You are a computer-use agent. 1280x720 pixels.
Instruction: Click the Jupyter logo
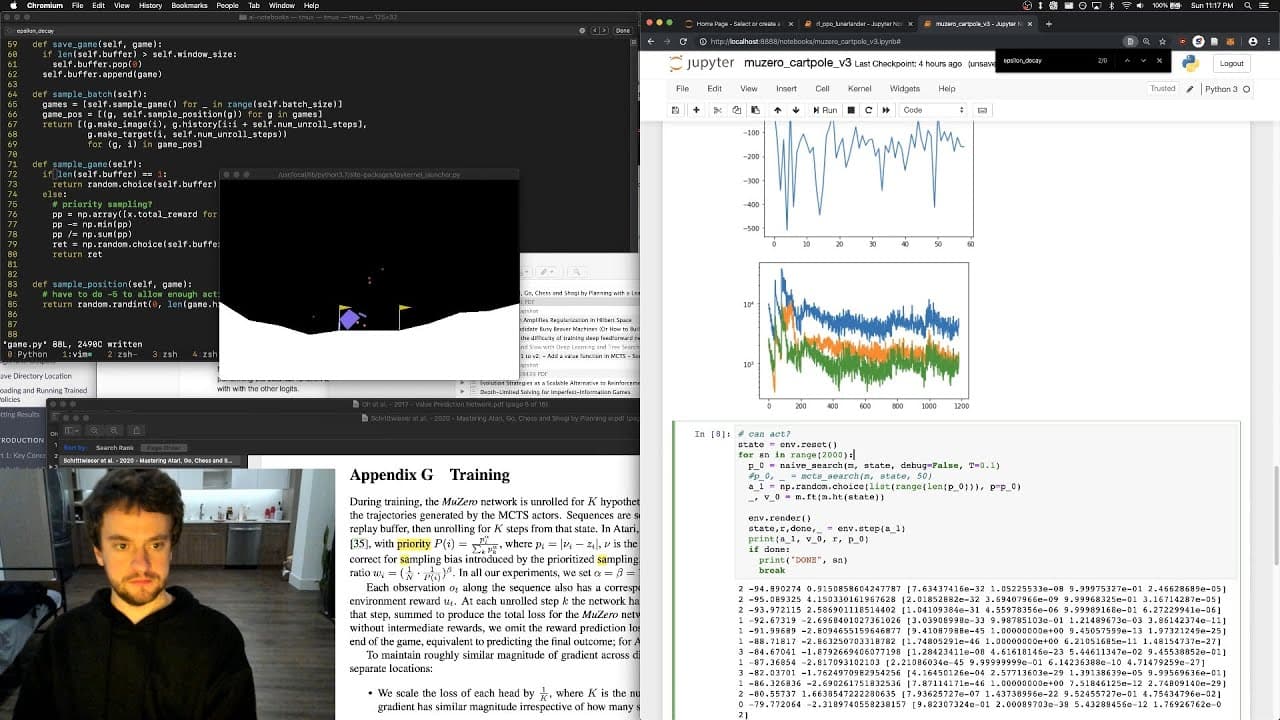702,63
